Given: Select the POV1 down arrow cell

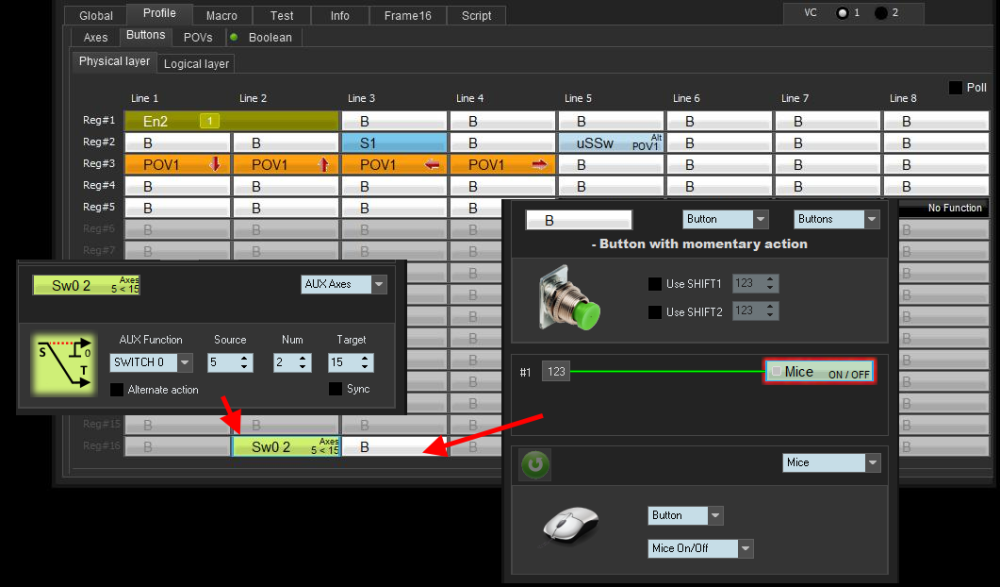Looking at the screenshot, I should 177,165.
